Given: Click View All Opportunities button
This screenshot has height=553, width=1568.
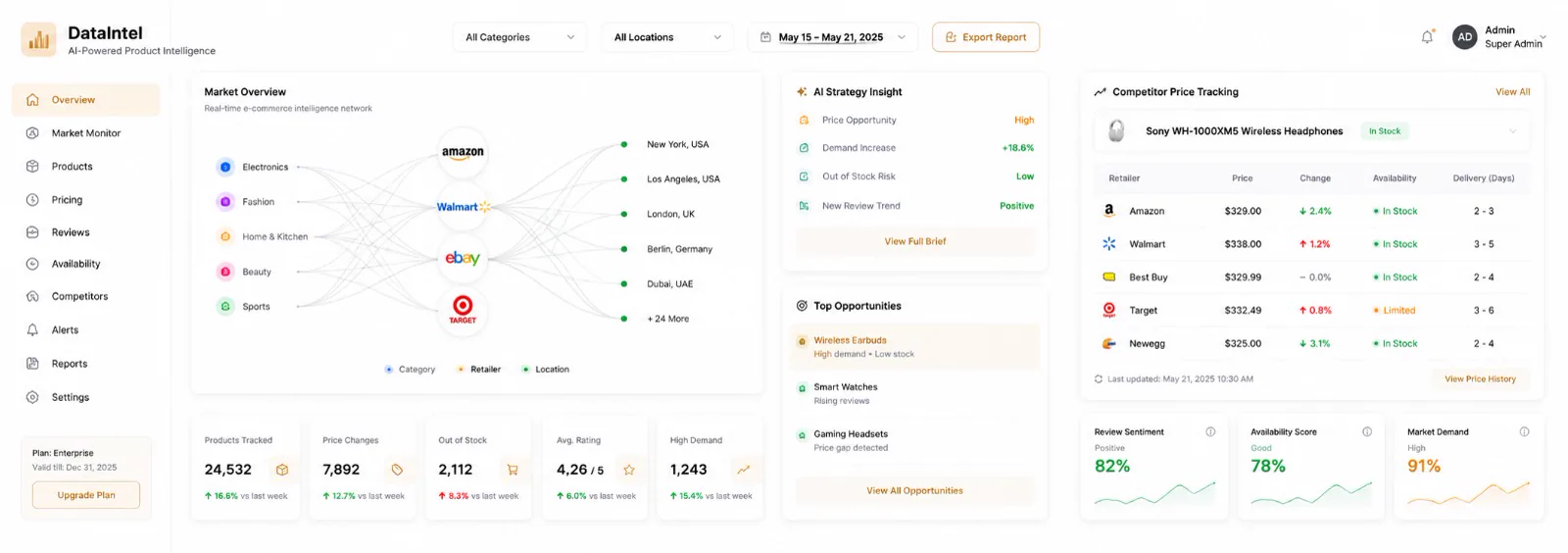Looking at the screenshot, I should (x=915, y=490).
